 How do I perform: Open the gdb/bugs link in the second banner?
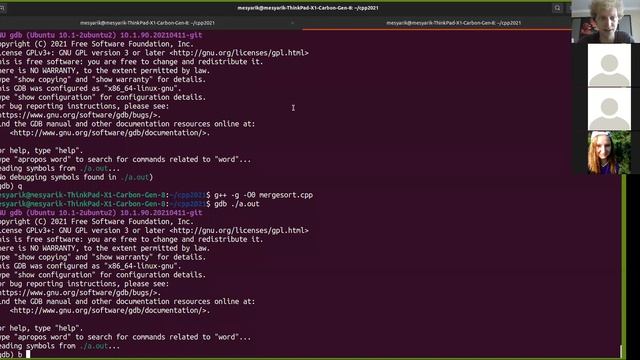78,293
